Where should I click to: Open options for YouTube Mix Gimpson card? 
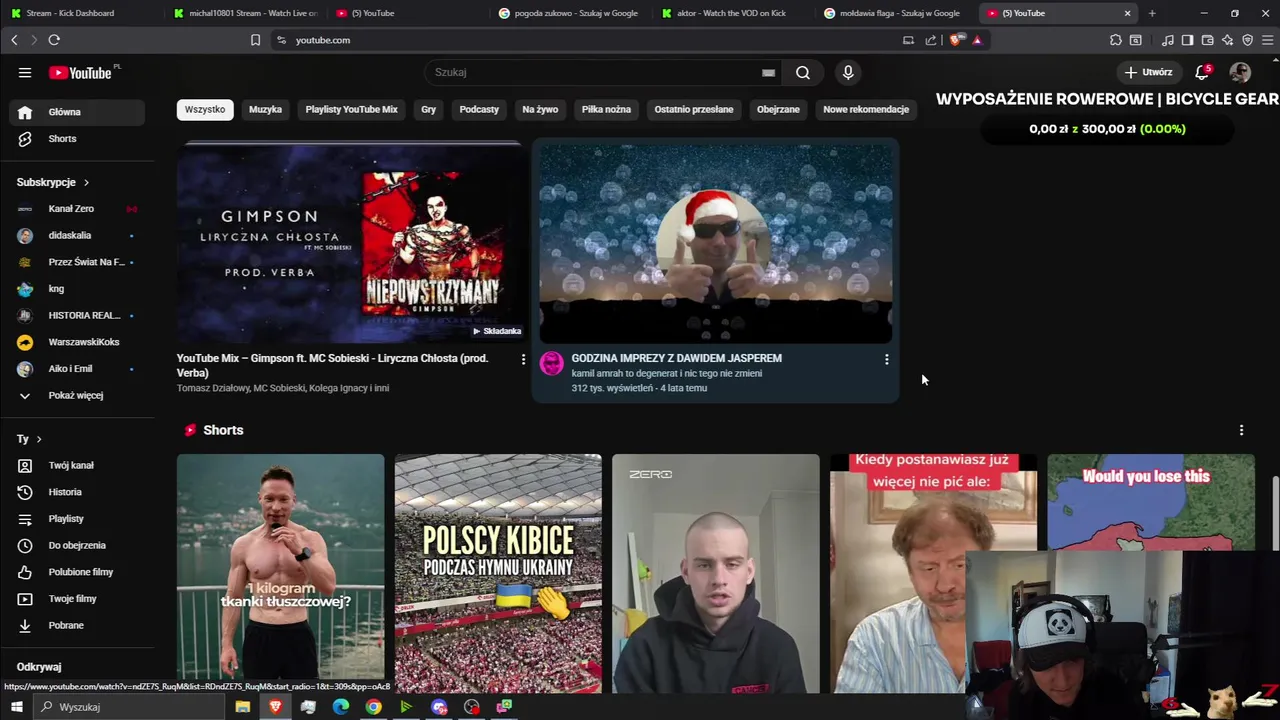coord(523,359)
